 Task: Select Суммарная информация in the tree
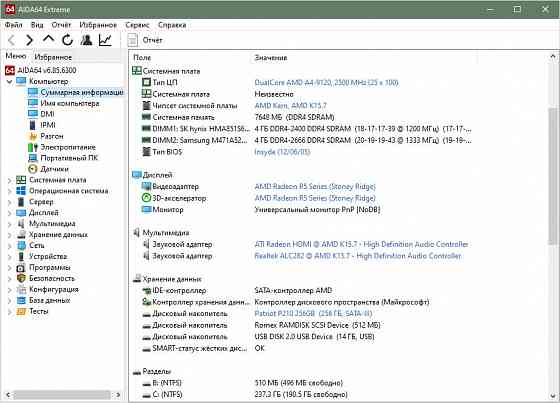tap(82, 92)
